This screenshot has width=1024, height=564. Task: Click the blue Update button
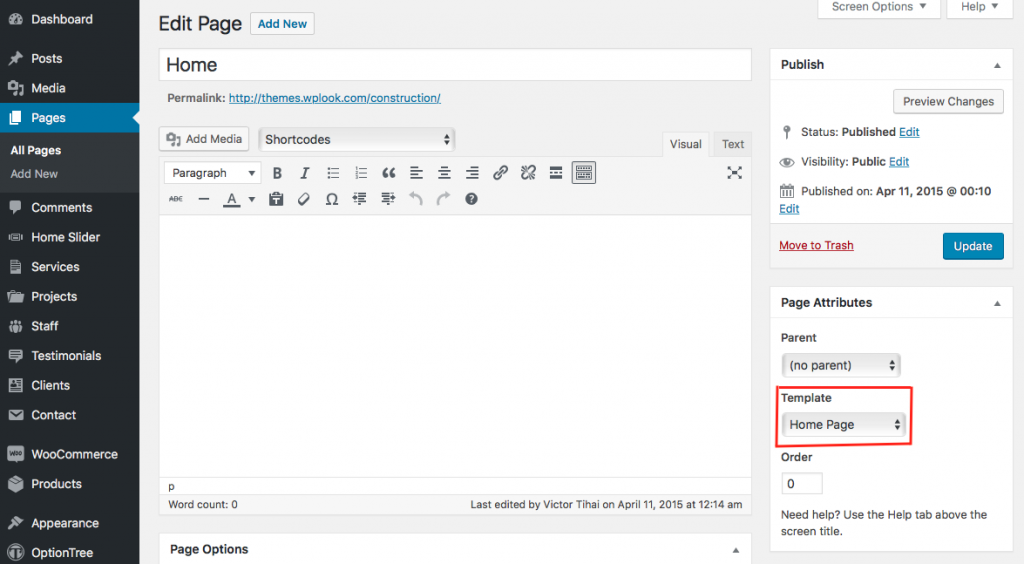point(972,246)
